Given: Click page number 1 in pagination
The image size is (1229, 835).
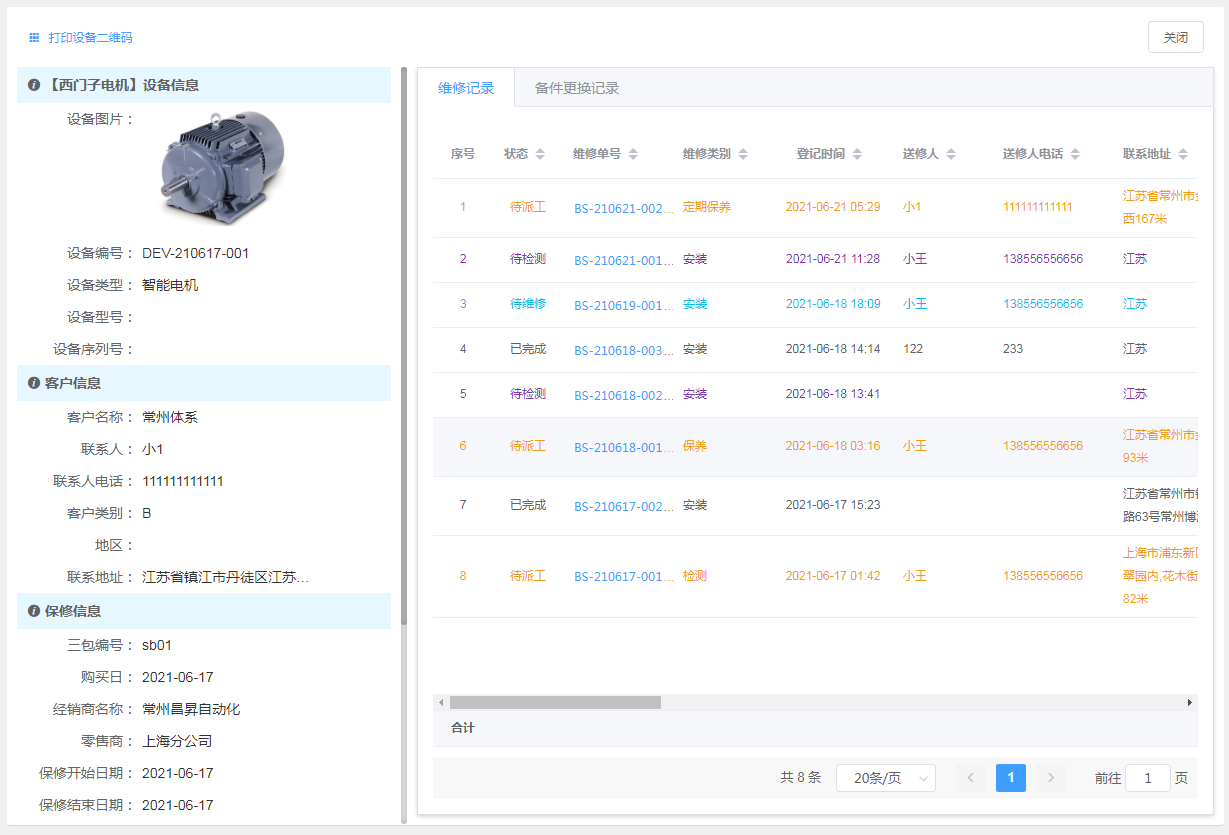Looking at the screenshot, I should 1010,778.
